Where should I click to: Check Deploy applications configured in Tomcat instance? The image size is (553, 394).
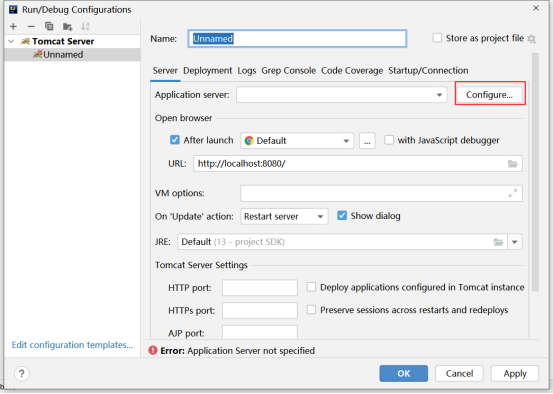(311, 287)
